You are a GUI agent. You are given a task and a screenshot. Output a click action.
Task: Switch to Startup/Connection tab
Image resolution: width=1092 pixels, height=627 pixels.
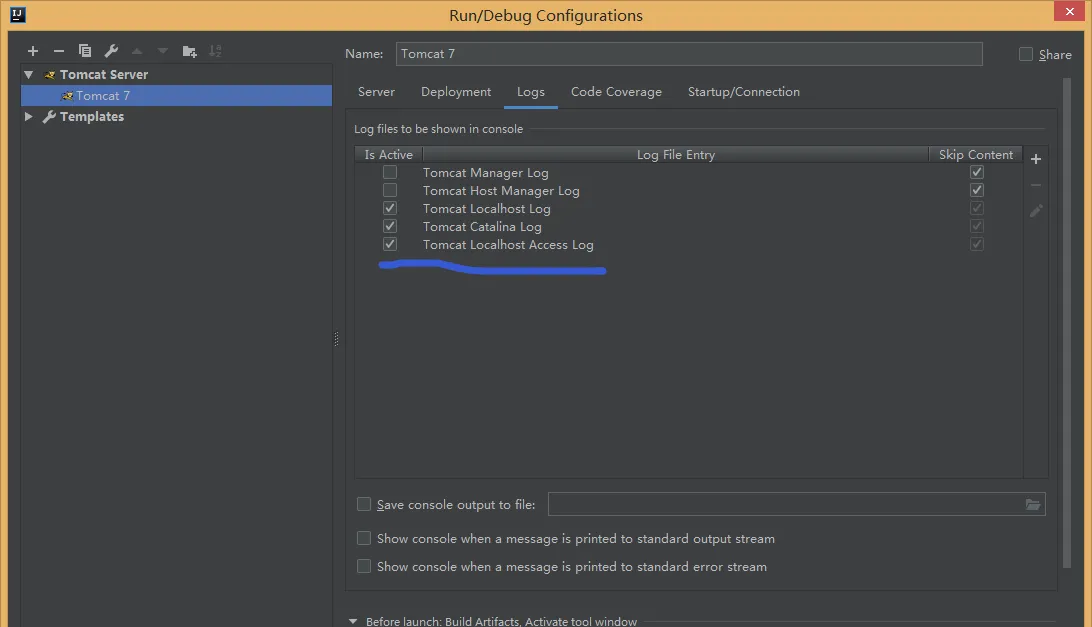[x=744, y=92]
